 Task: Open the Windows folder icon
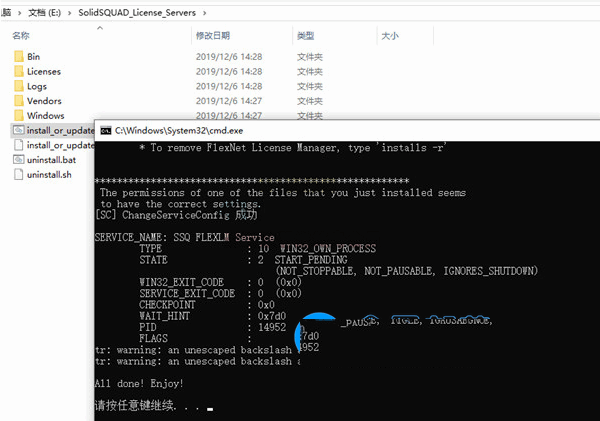(19, 116)
